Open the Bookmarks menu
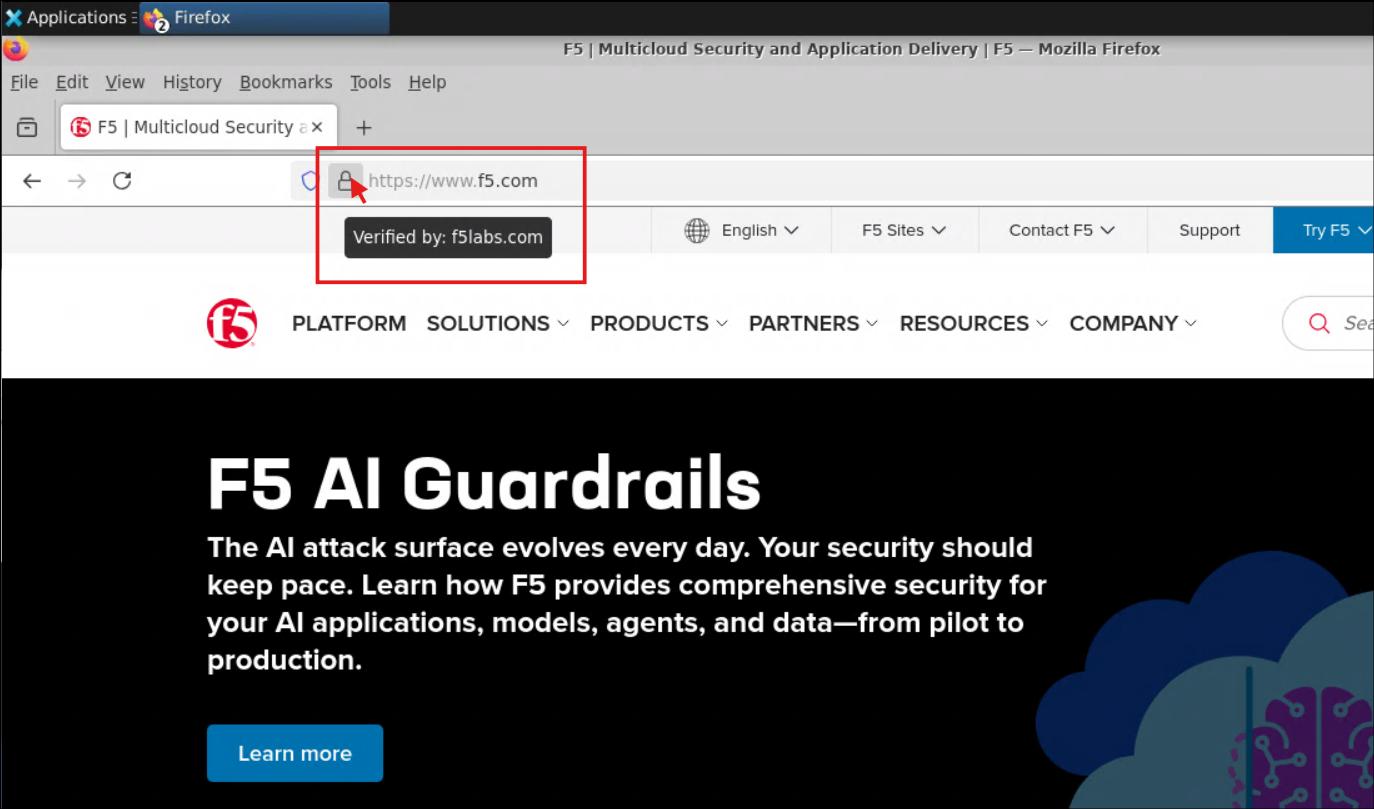 point(286,82)
